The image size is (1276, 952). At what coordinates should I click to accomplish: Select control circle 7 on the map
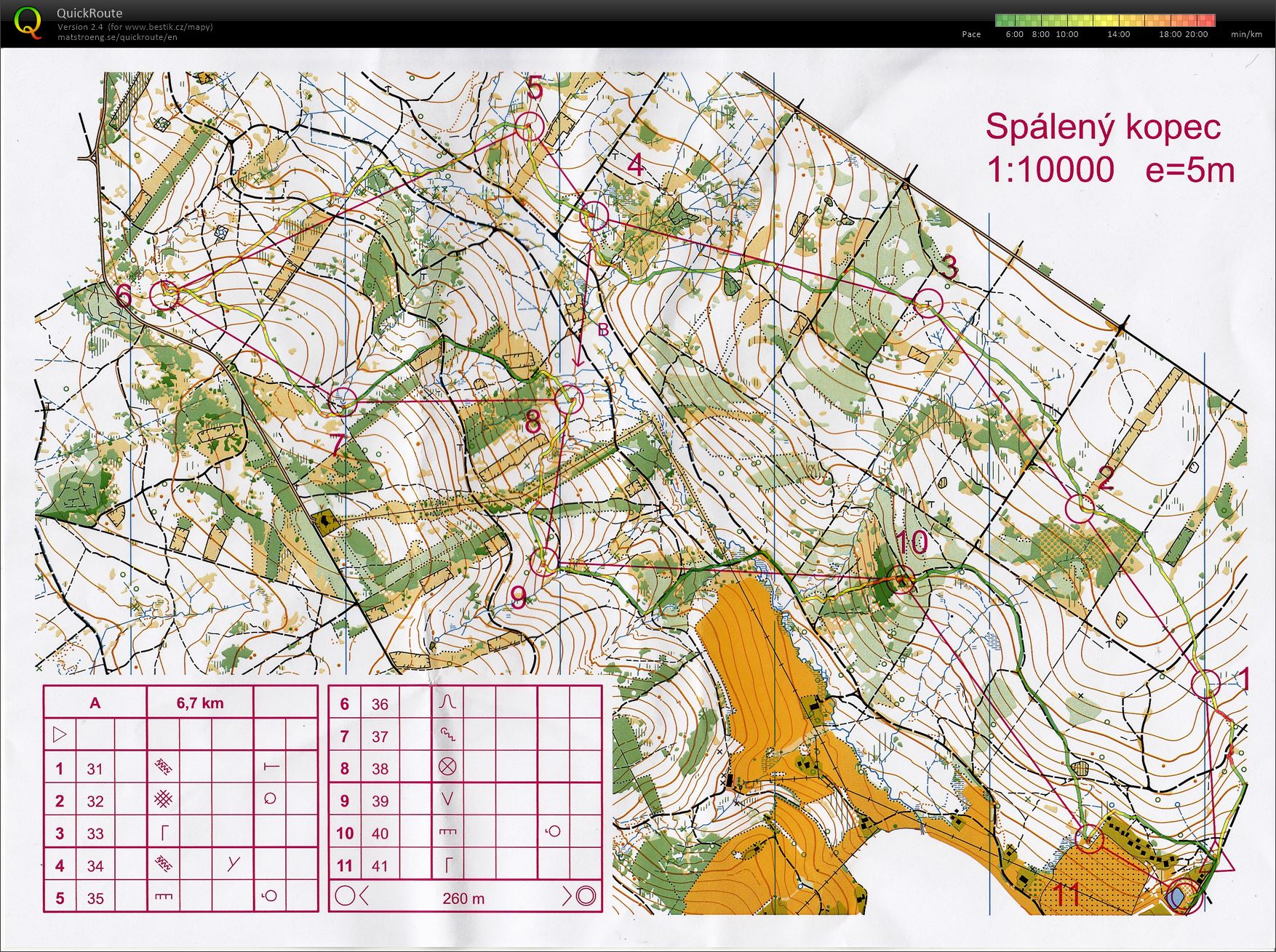(343, 401)
